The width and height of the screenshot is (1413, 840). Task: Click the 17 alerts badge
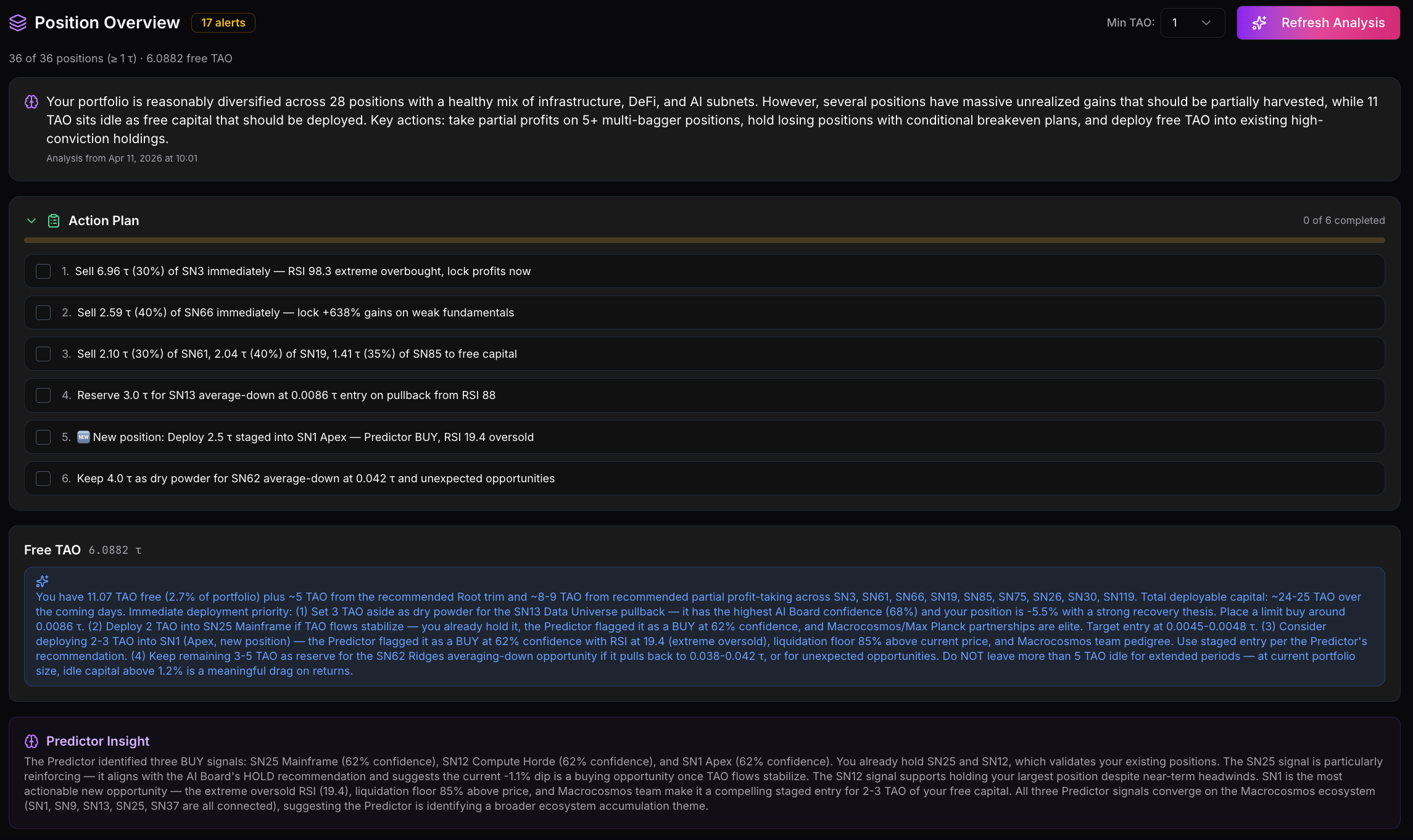(x=223, y=23)
